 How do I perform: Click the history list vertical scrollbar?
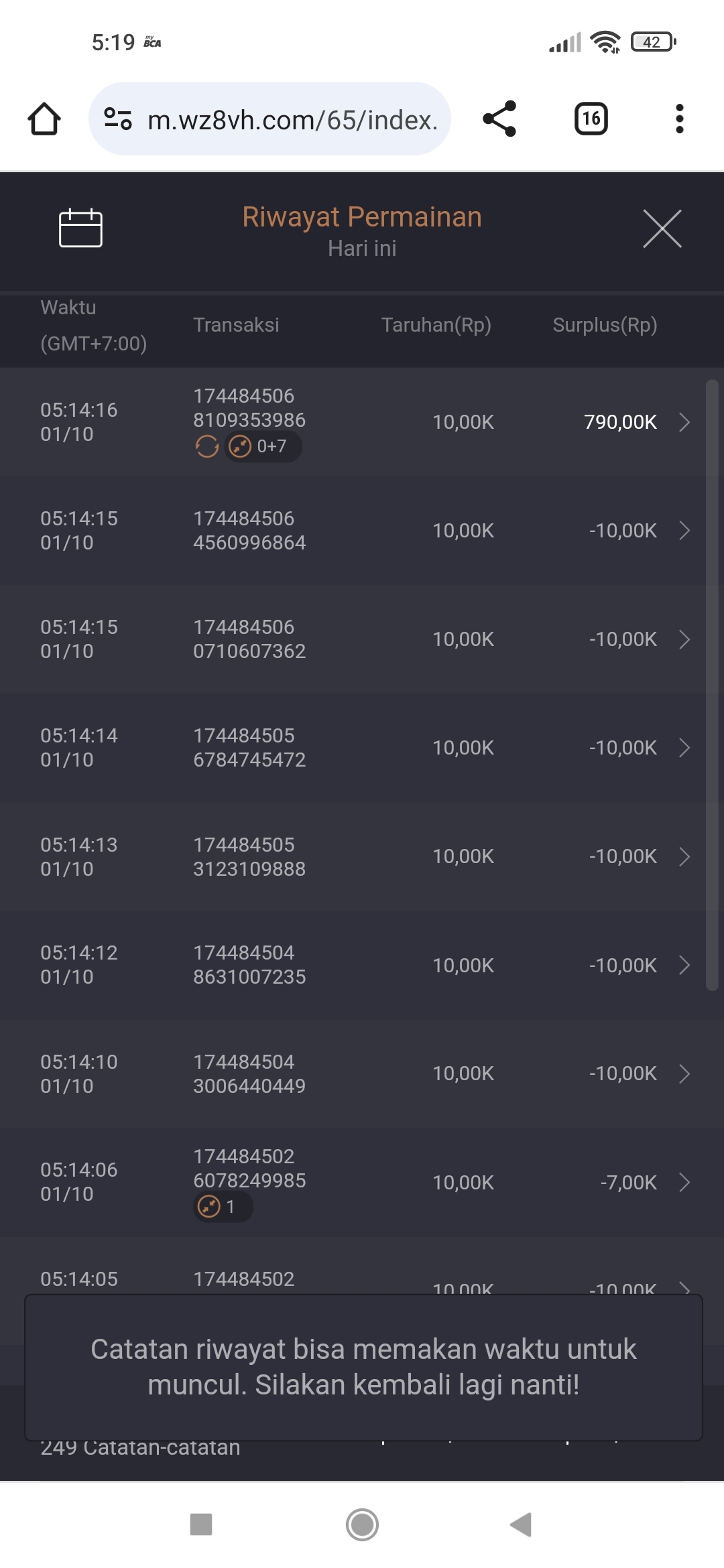tap(712, 683)
